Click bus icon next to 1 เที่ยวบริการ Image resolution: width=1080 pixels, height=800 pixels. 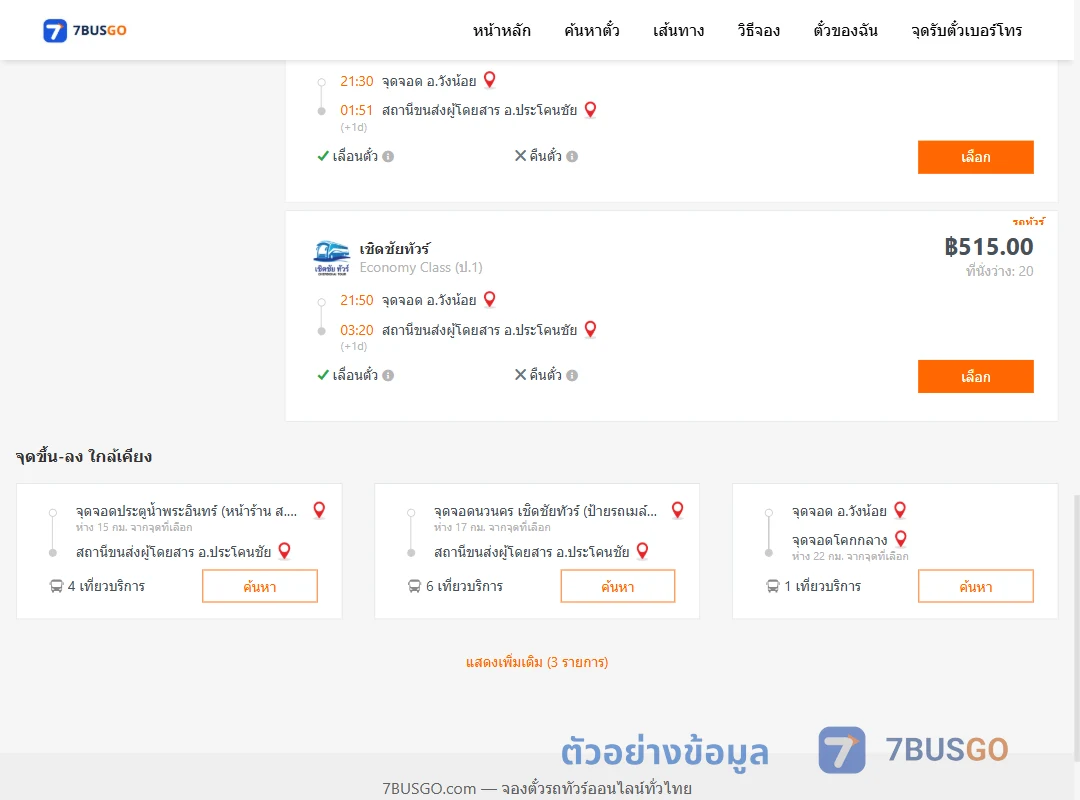click(x=773, y=586)
